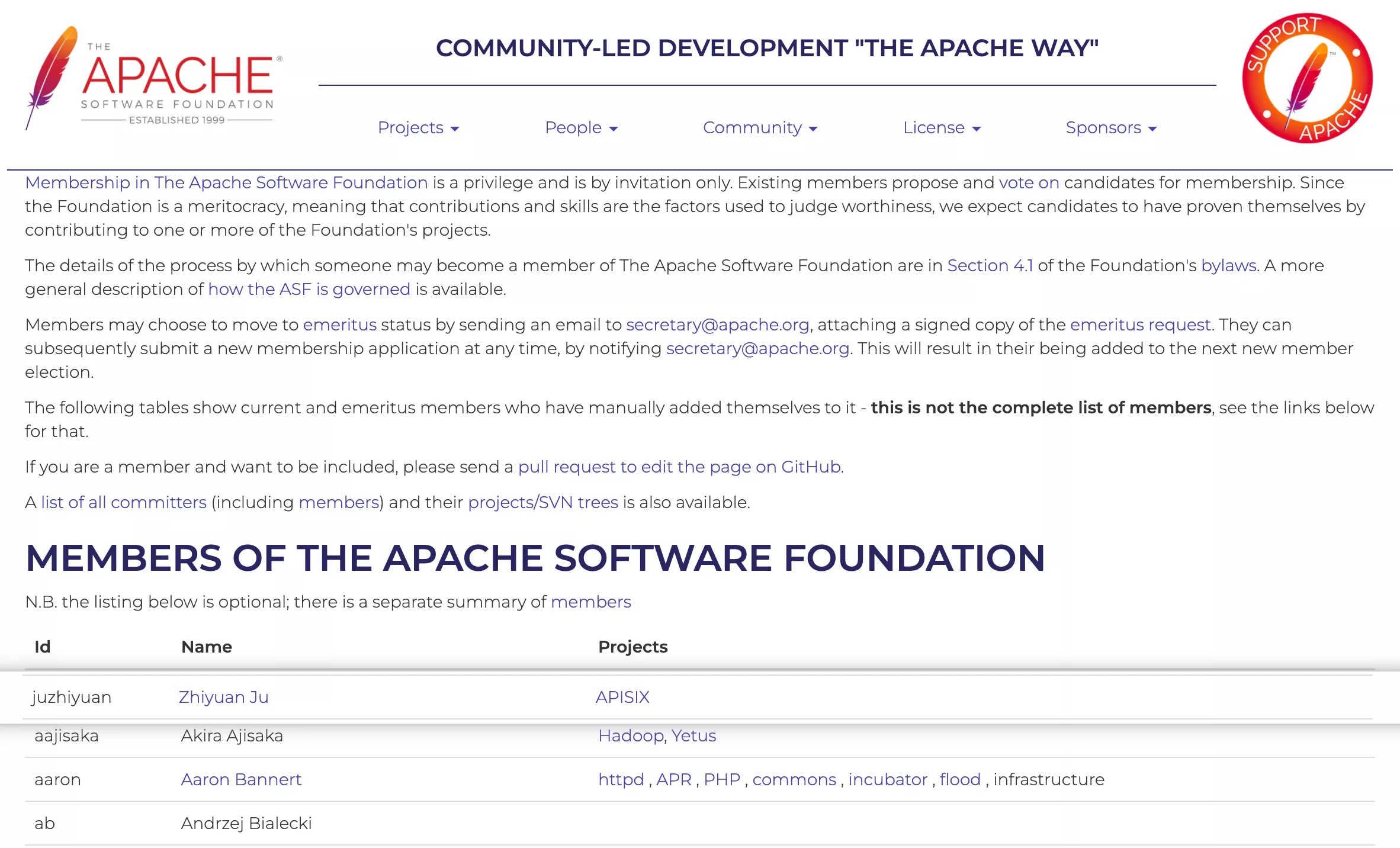Click members link in separate summary note
Screen dimensions: 1400x848
point(591,602)
